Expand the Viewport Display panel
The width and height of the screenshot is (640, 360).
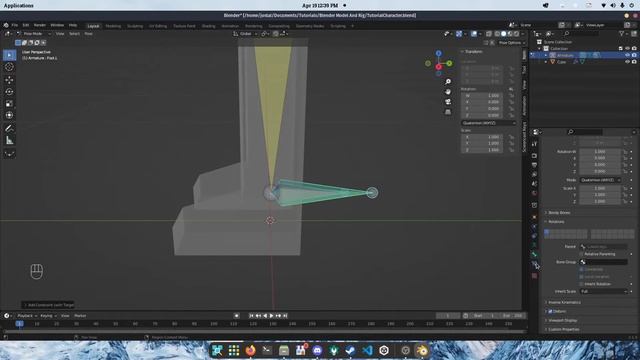(562, 320)
